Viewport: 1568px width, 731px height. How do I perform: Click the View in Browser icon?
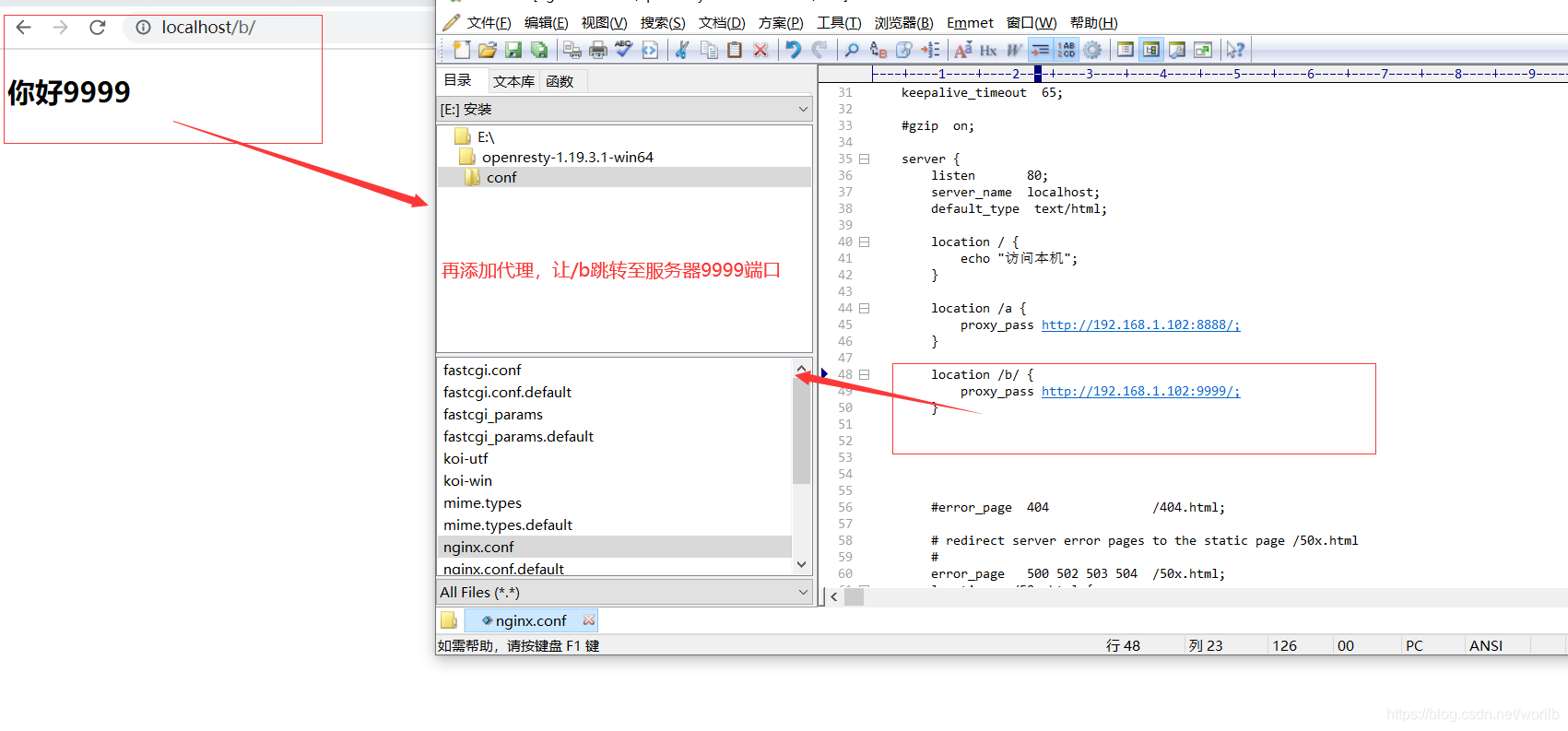point(650,50)
